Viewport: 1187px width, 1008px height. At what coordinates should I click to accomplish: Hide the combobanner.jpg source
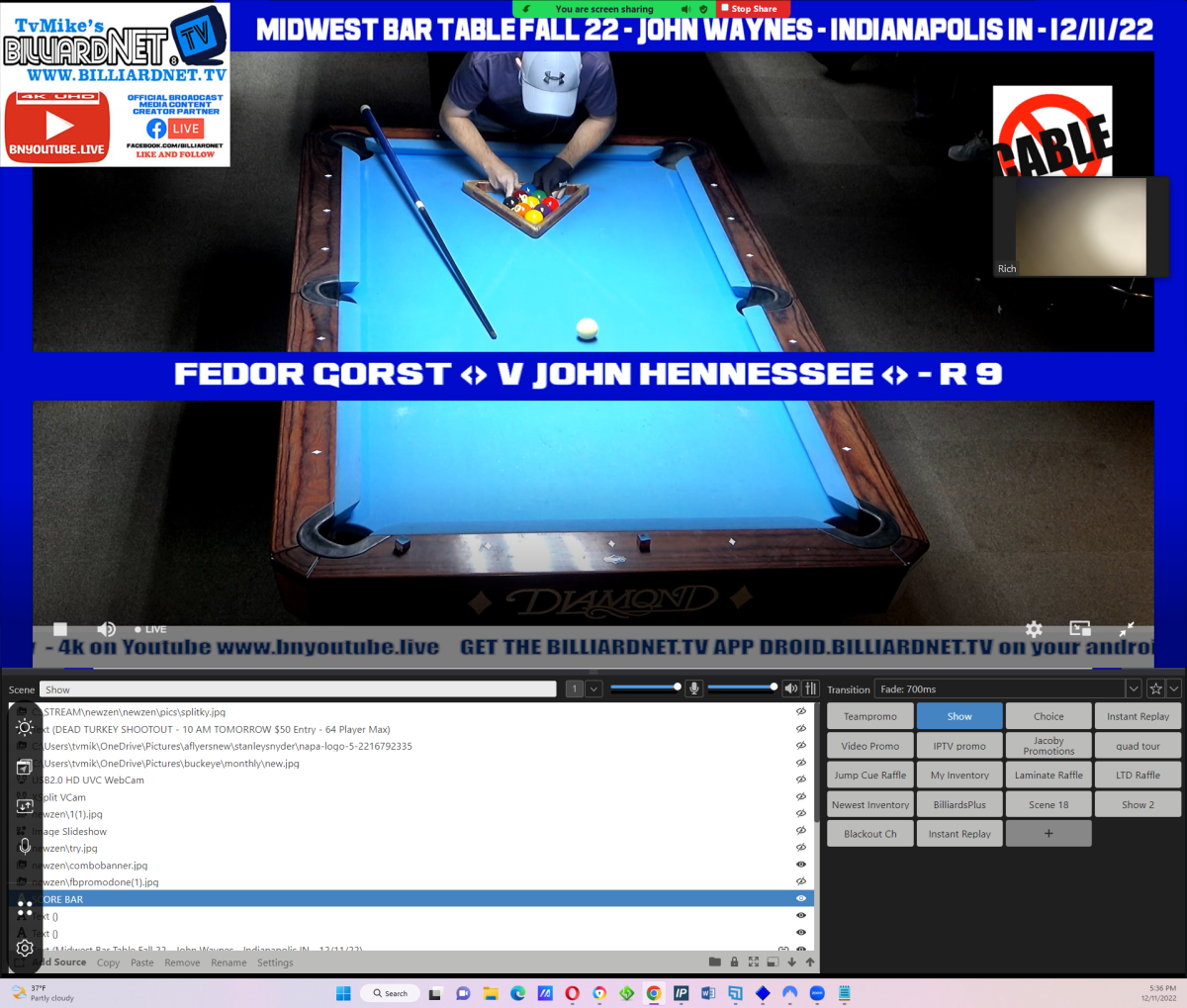point(801,865)
